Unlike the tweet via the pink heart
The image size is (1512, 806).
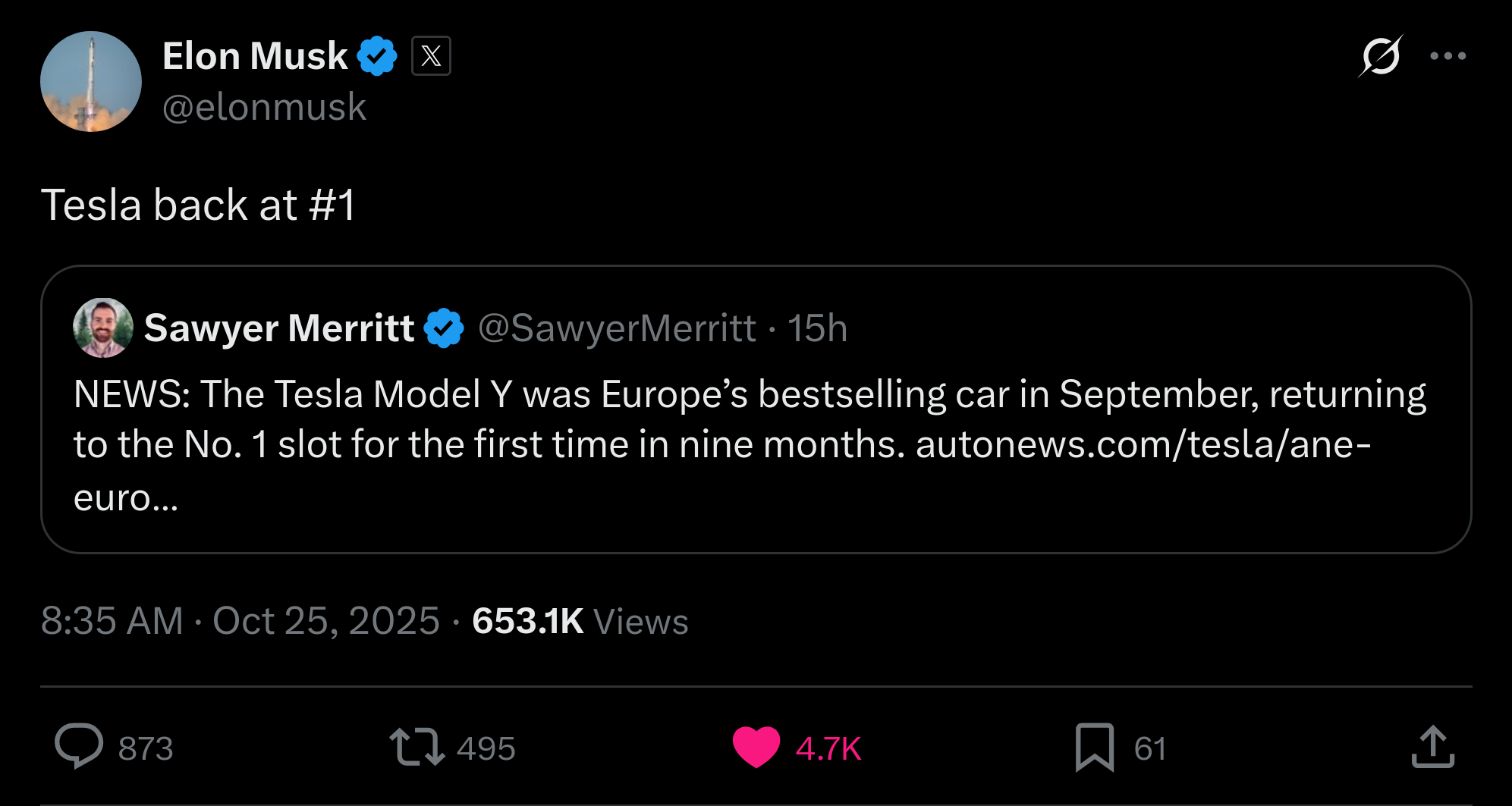click(756, 747)
